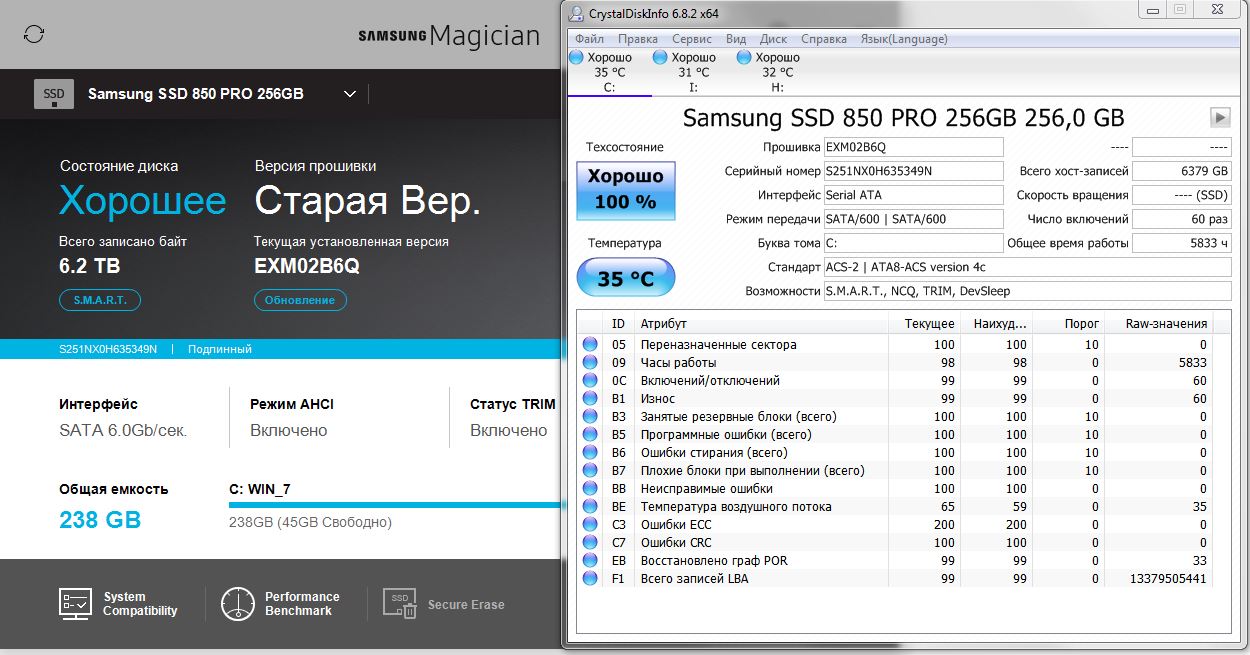The width and height of the screenshot is (1250, 655).
Task: Click the S.M.A.R.T. button
Action: [100, 300]
